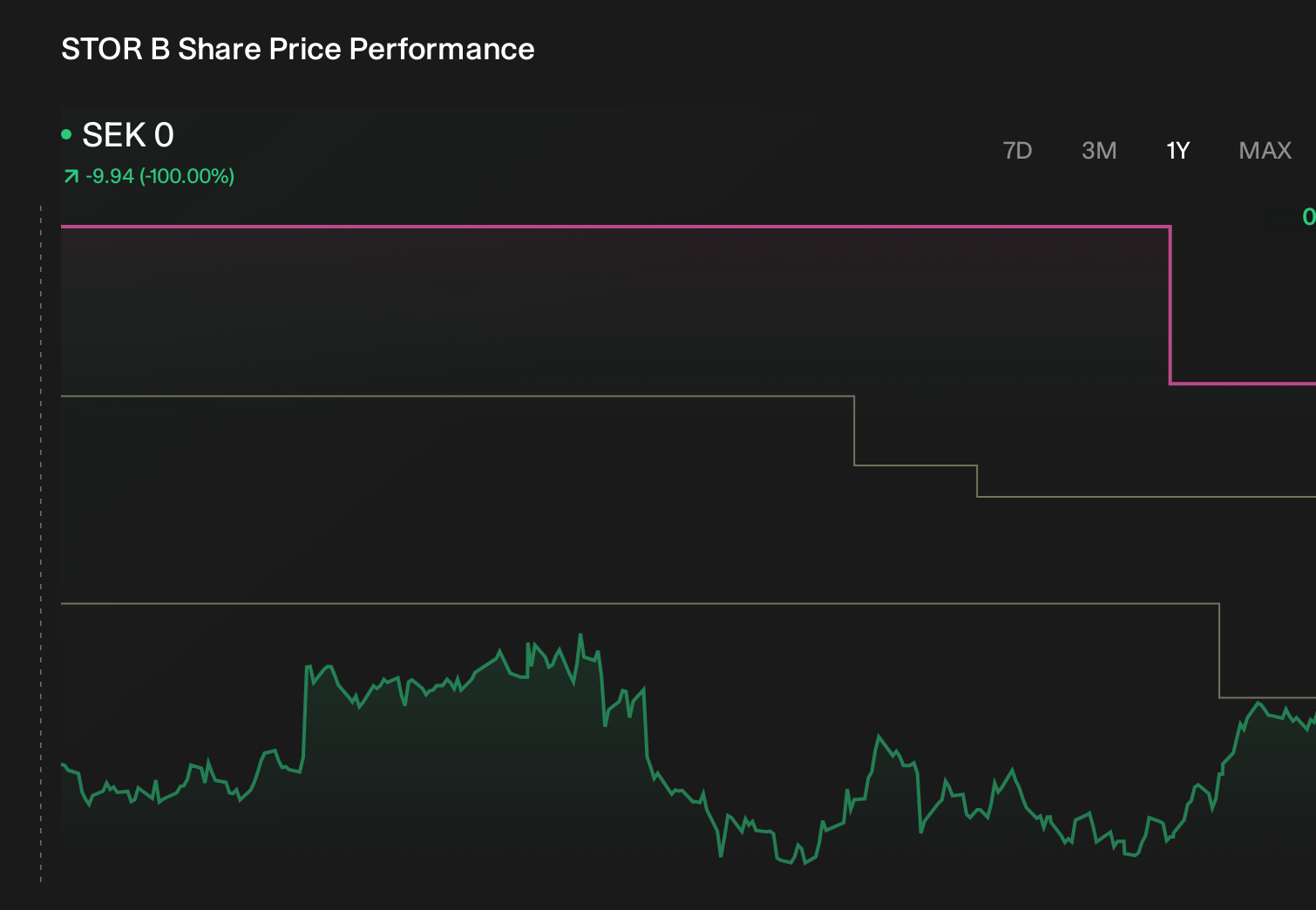Click the green dot beside SEK 0

pyautogui.click(x=66, y=134)
